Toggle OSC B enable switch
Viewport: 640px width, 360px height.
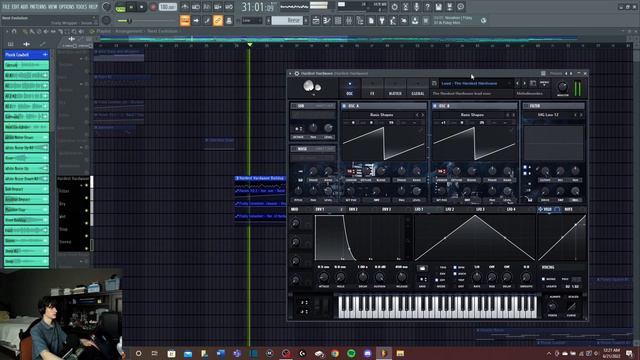[435, 106]
